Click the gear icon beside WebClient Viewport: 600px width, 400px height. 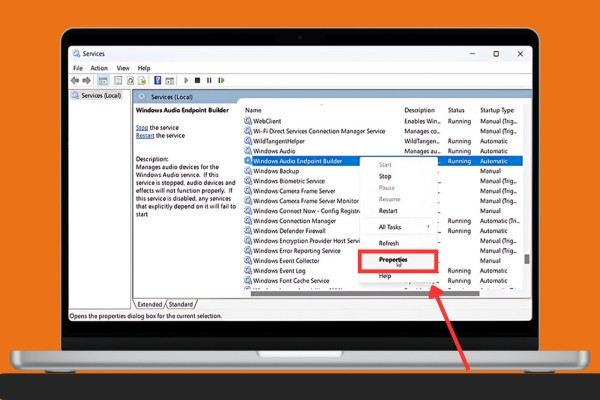pos(248,121)
